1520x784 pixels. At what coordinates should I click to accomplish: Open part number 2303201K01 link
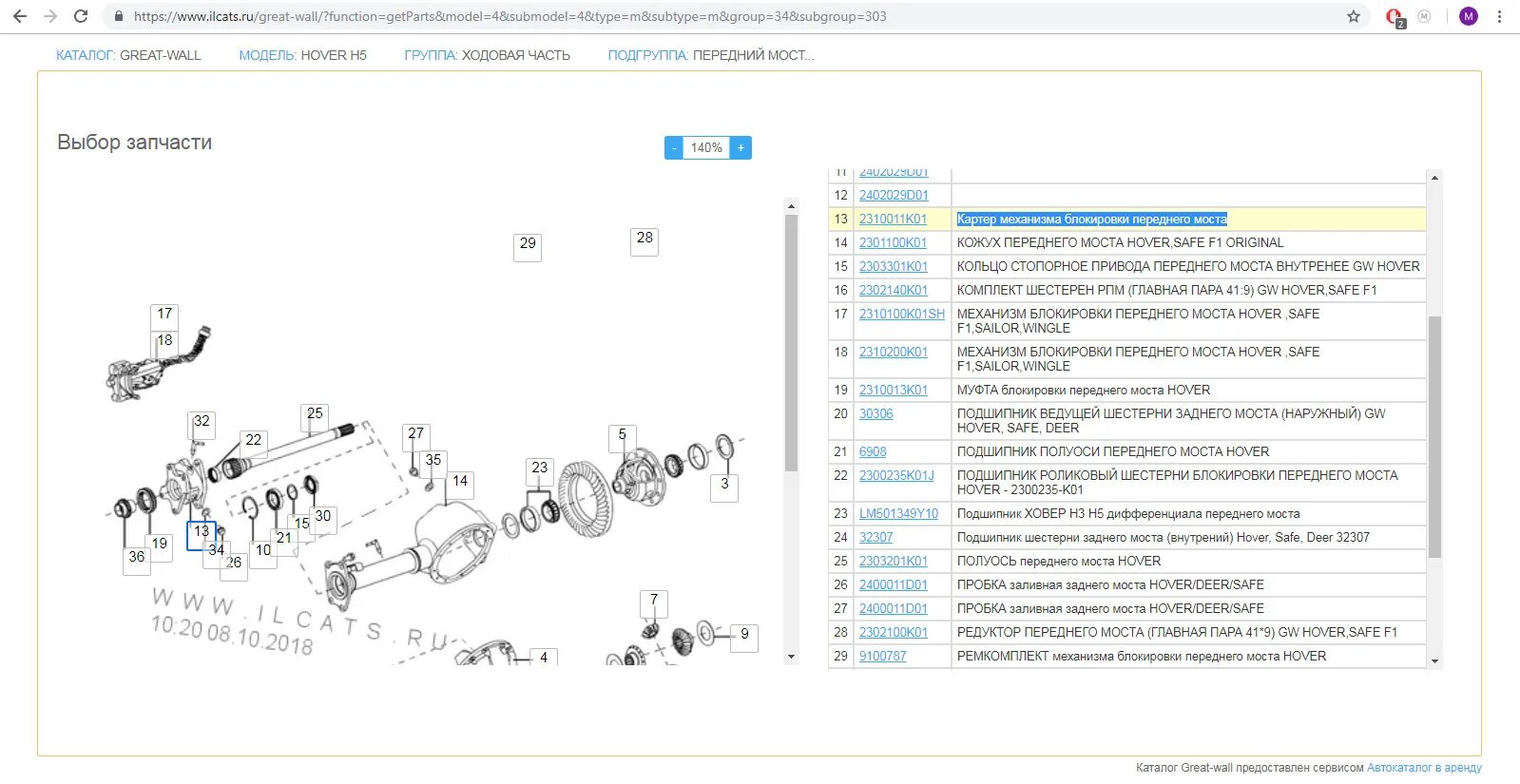click(x=894, y=561)
